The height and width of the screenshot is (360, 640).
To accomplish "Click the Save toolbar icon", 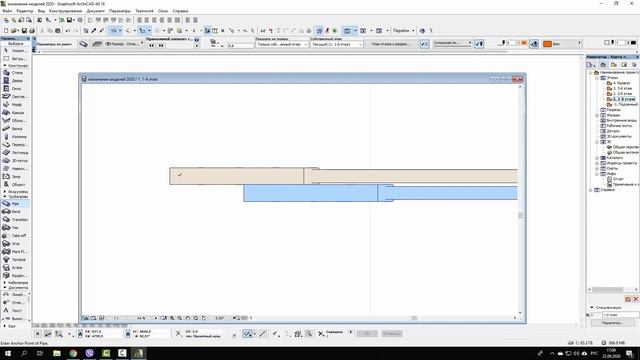I will pyautogui.click(x=24, y=31).
